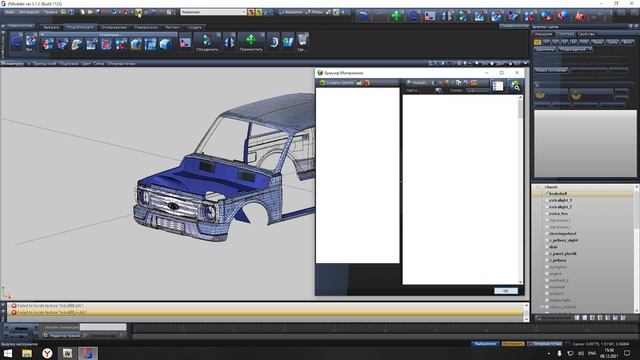Select the Объединить (merge) tool in ribbon
This screenshot has height=360, width=640.
[207, 42]
